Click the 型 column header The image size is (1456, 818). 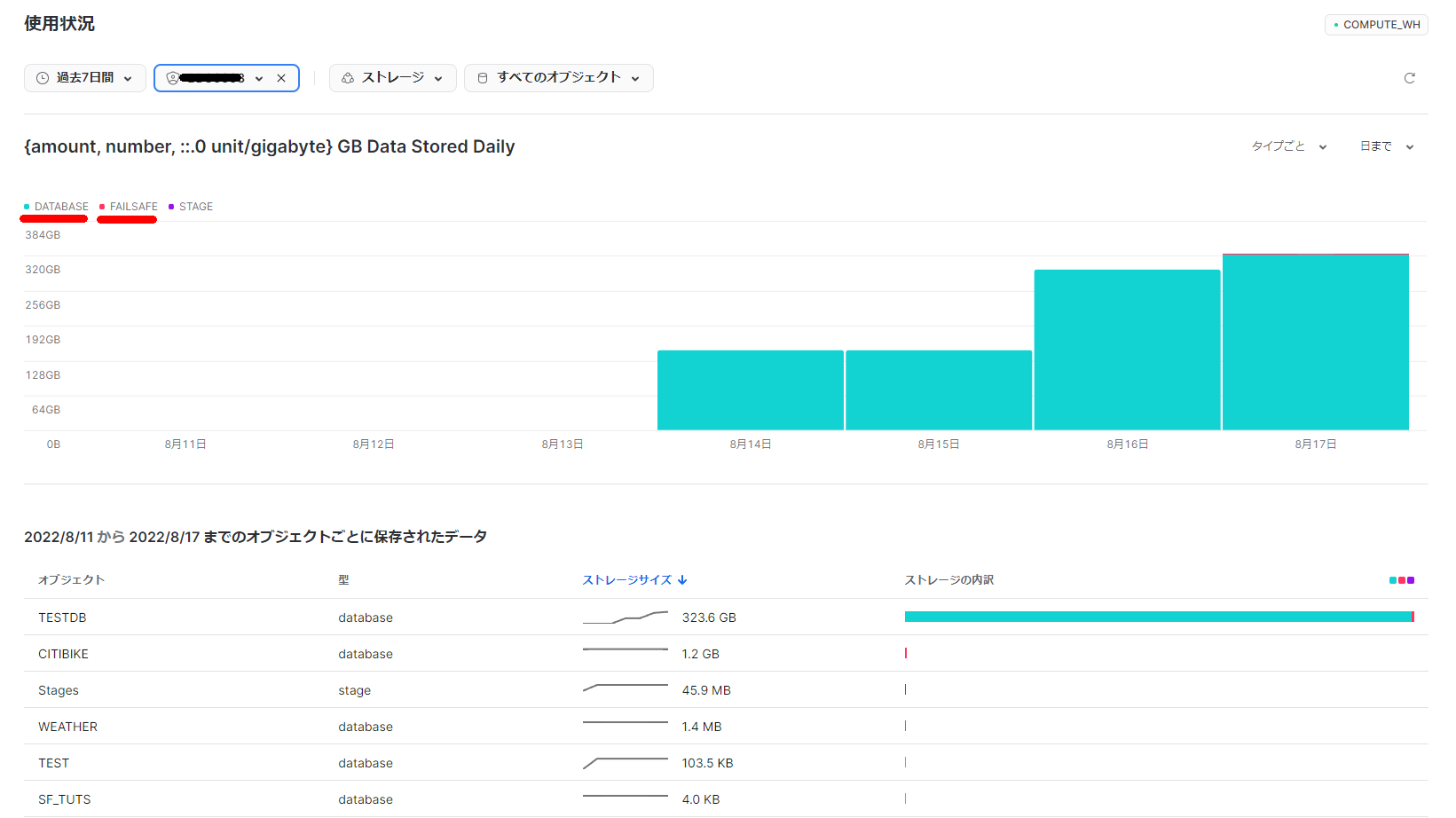pos(343,580)
